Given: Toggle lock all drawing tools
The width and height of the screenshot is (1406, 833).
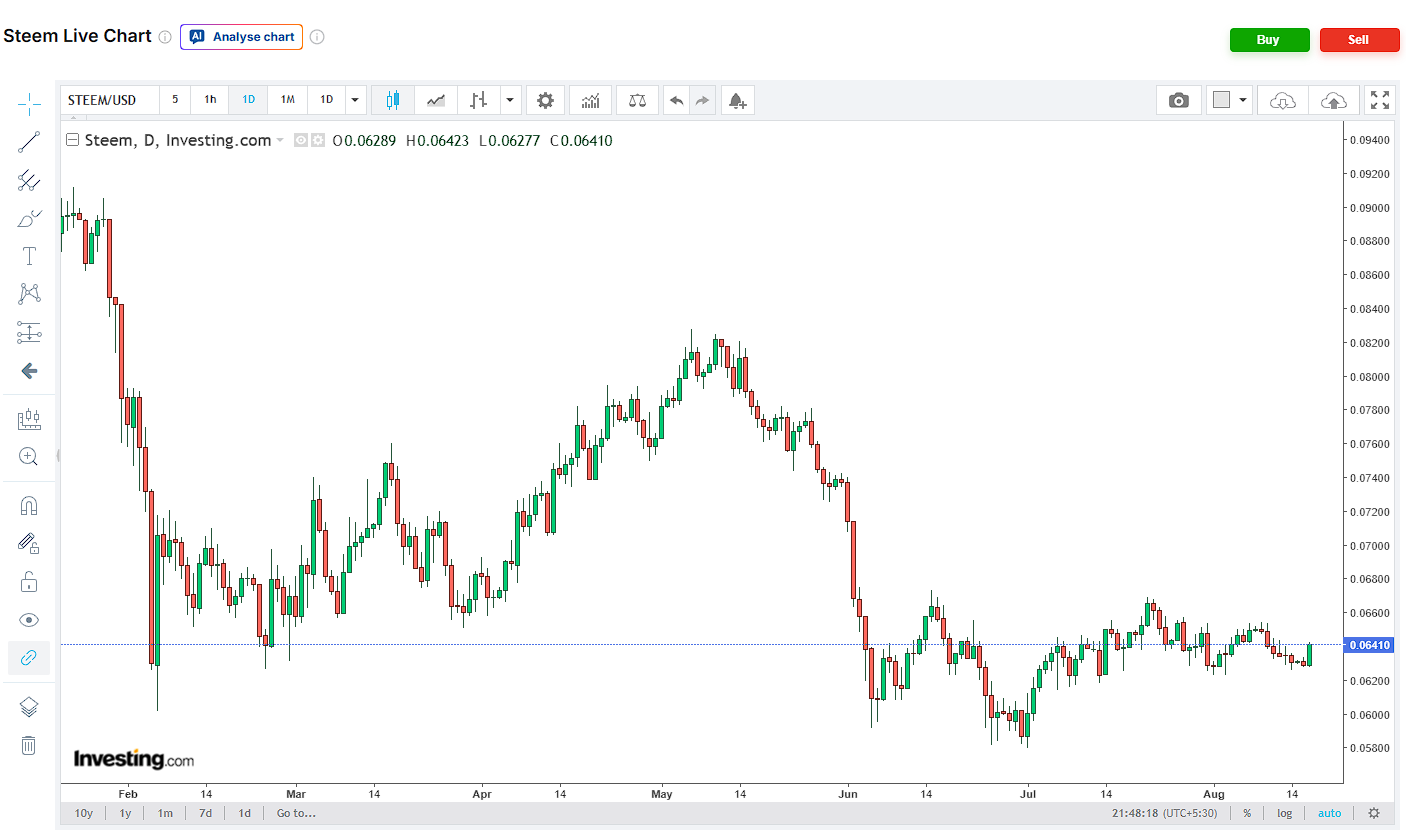Looking at the screenshot, I should (x=29, y=581).
